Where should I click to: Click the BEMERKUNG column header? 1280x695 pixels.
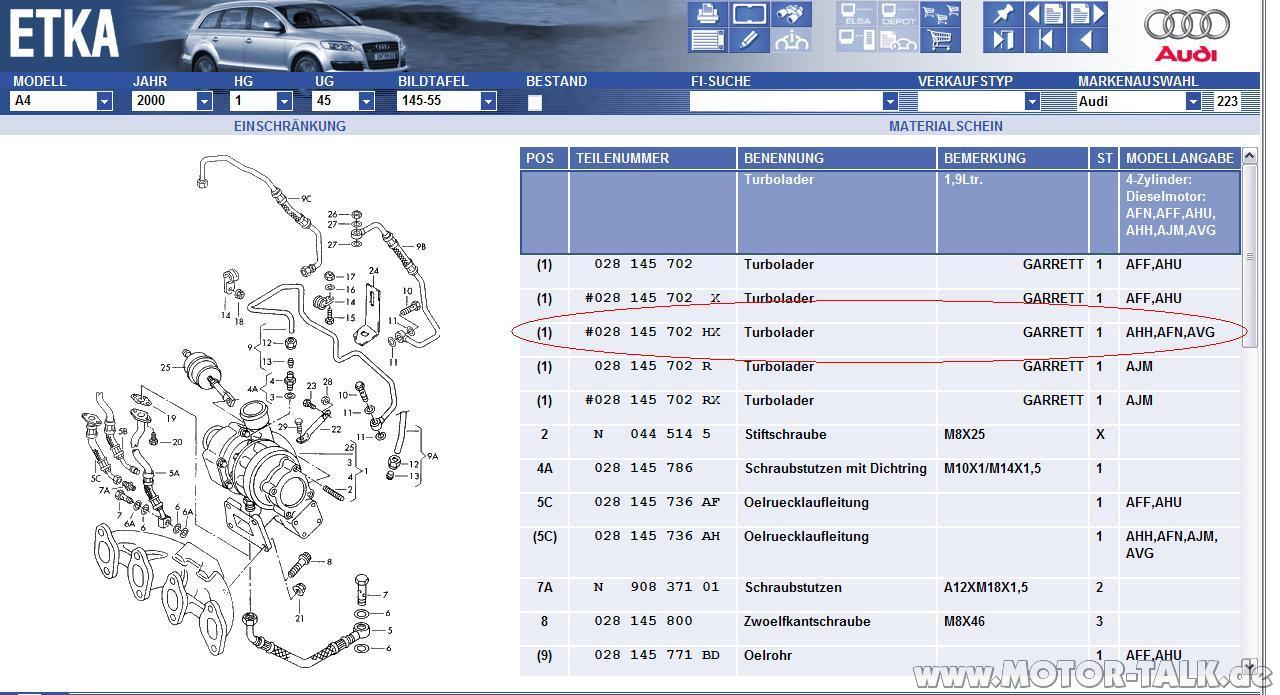[x=1013, y=158]
